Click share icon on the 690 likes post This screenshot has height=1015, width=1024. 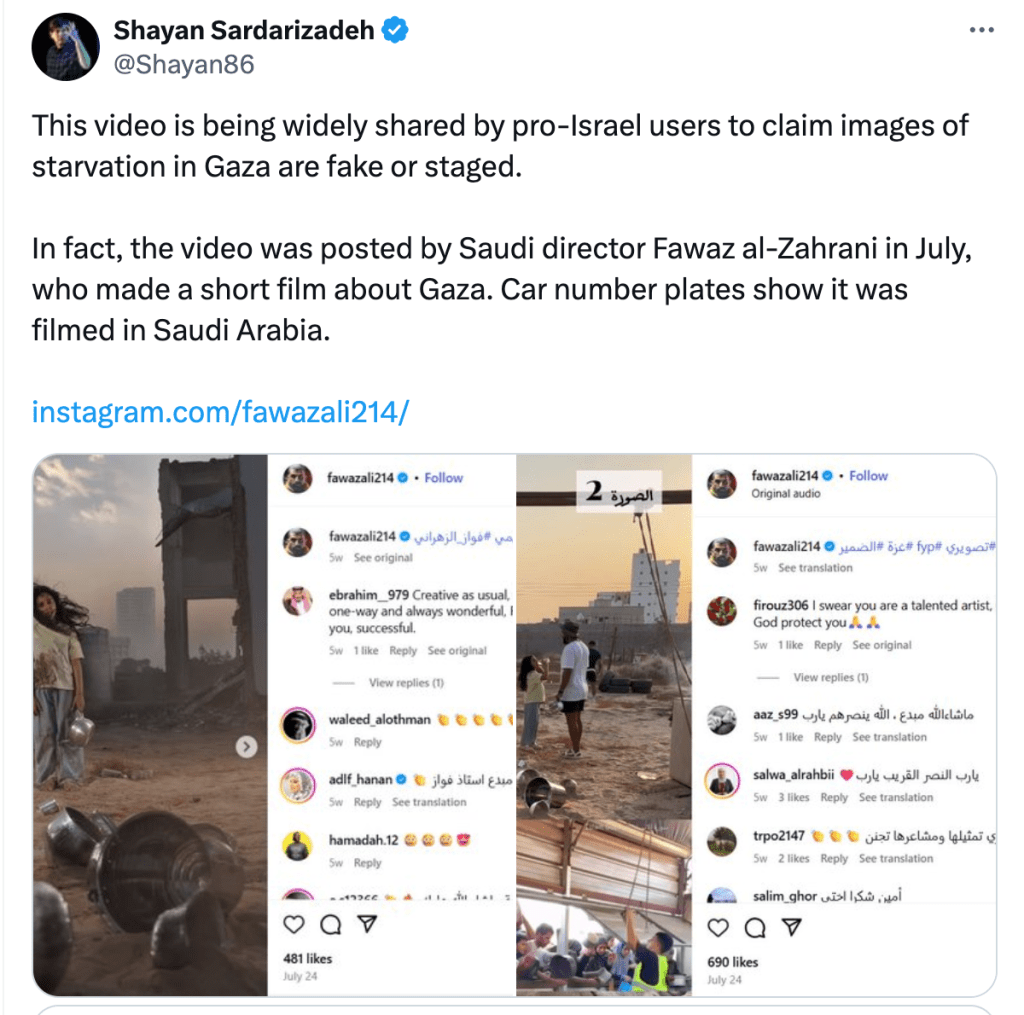click(x=791, y=928)
